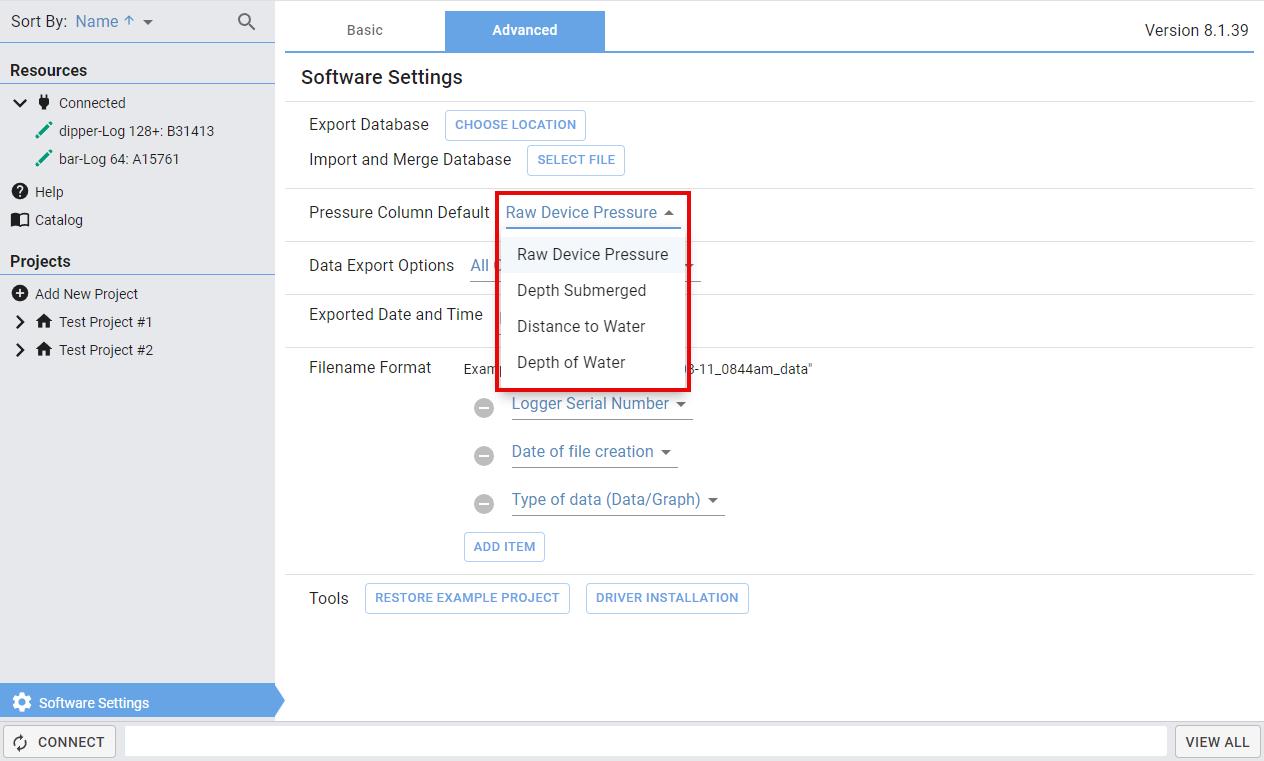Remove the Date of file creation item
1264x761 pixels.
pyautogui.click(x=484, y=455)
